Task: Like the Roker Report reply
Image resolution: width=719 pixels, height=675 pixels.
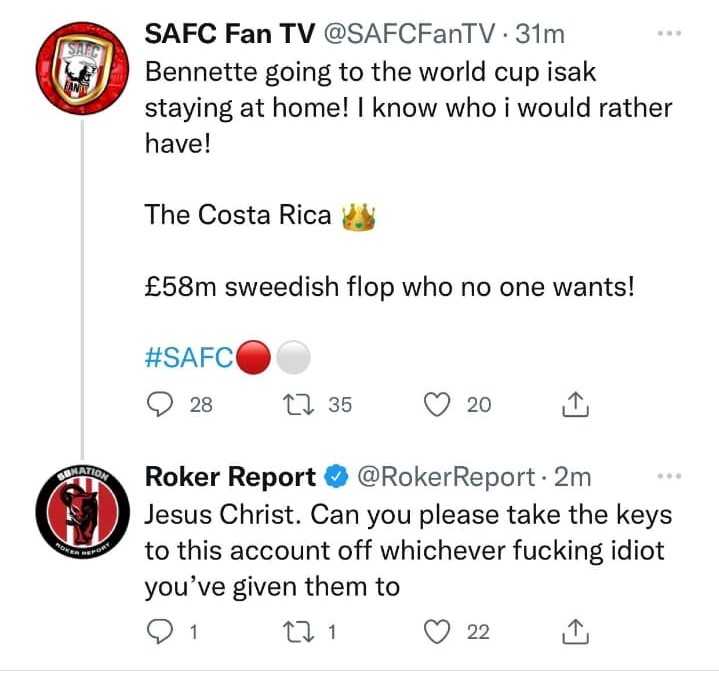Action: pyautogui.click(x=437, y=632)
